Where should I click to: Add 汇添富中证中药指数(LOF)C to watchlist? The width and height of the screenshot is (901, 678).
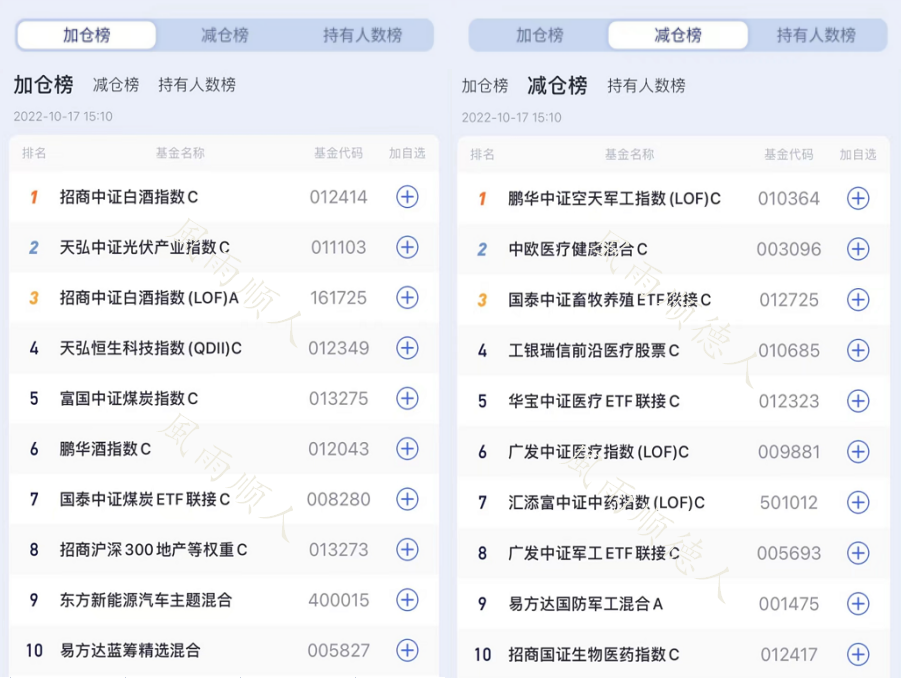pos(858,503)
